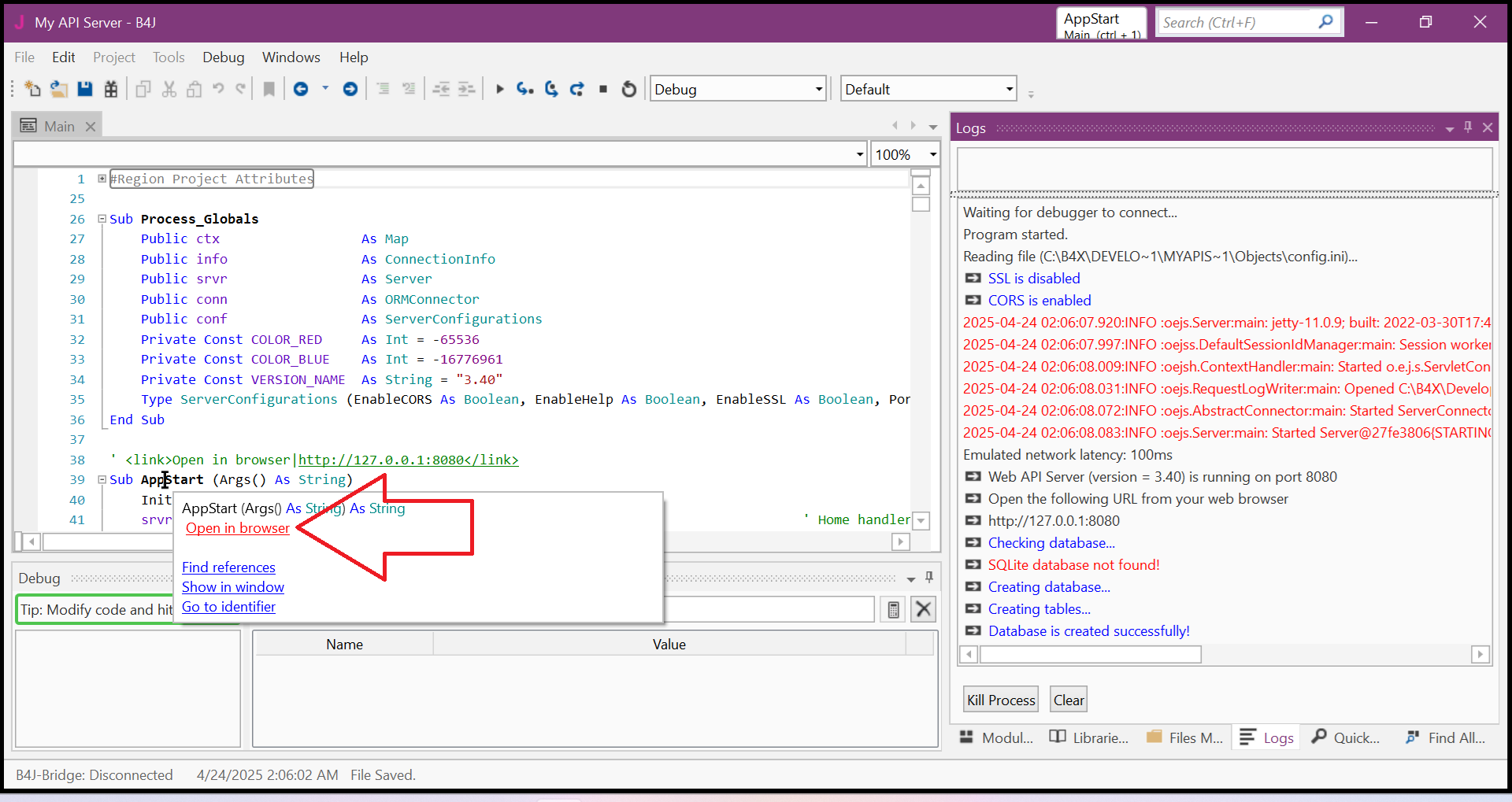Clear the logs with the Clear button
This screenshot has height=802, width=1512.
tap(1069, 700)
